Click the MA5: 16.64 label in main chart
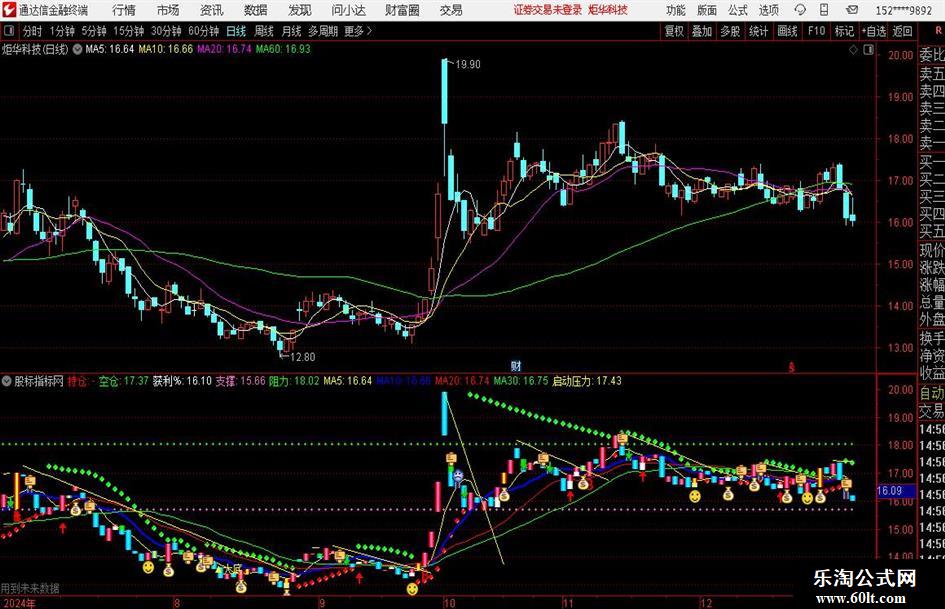The height and width of the screenshot is (609, 945). (x=110, y=49)
